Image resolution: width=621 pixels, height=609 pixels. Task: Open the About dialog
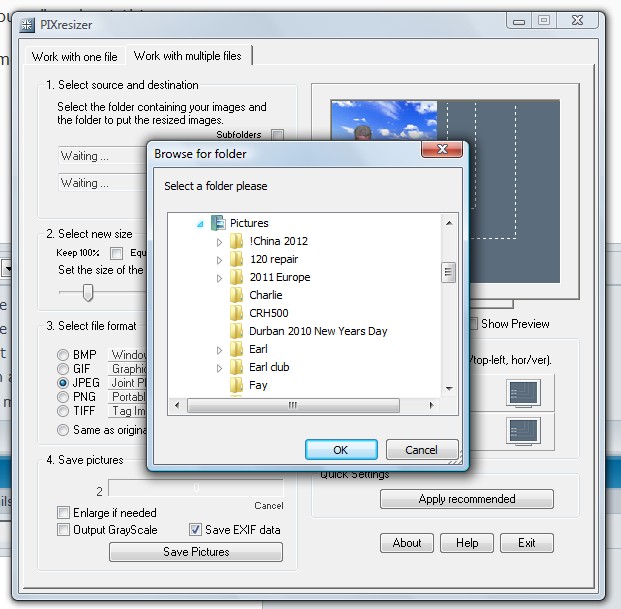click(x=407, y=542)
